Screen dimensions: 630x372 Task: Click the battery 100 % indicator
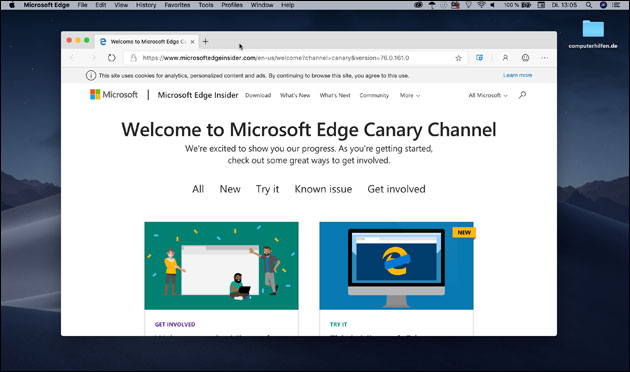pyautogui.click(x=518, y=5)
